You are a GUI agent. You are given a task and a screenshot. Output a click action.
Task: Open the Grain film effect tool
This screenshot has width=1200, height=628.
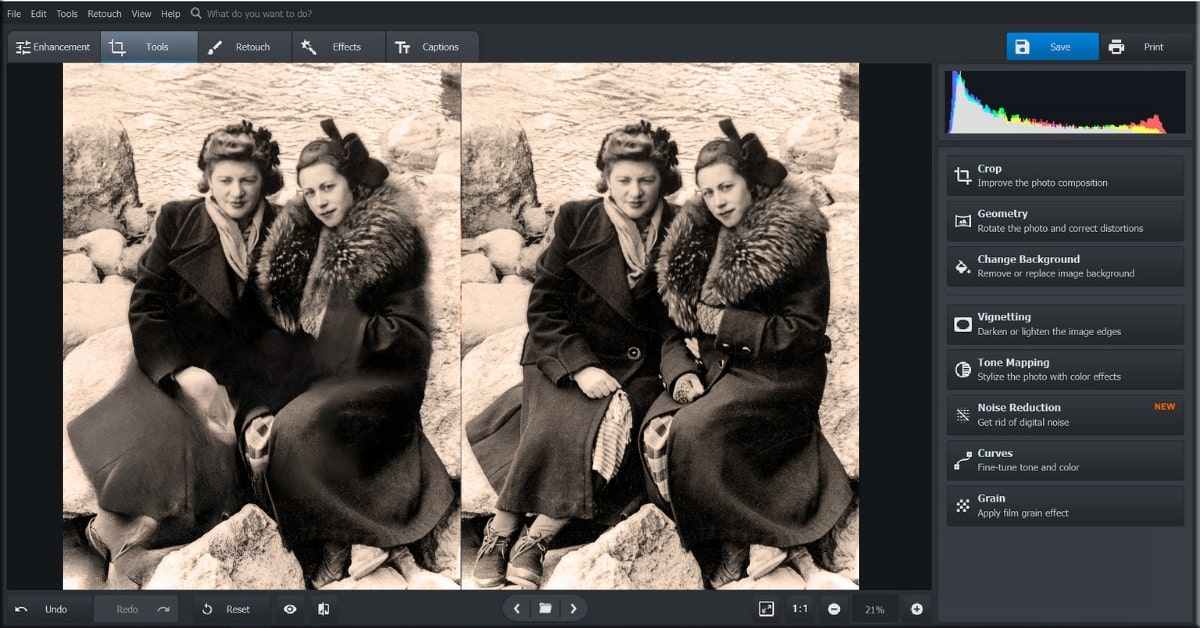(x=1065, y=505)
